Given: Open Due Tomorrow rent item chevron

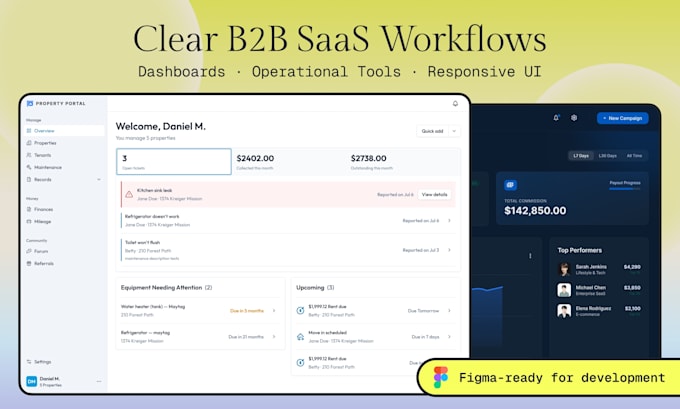Looking at the screenshot, I should click(449, 311).
